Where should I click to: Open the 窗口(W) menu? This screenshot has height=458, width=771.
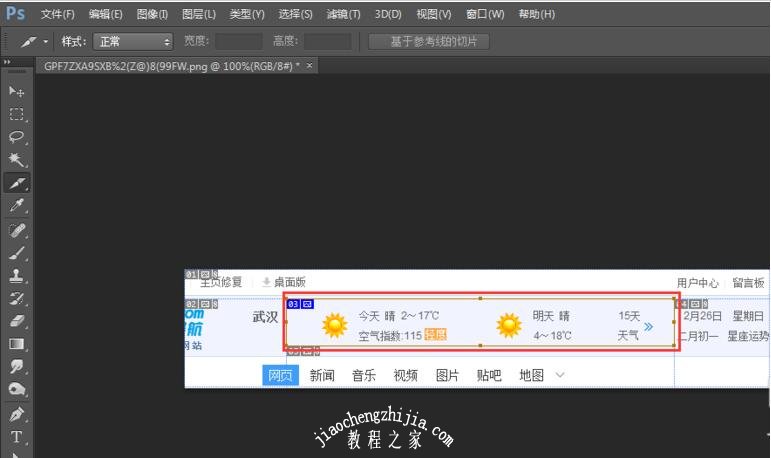click(x=485, y=14)
